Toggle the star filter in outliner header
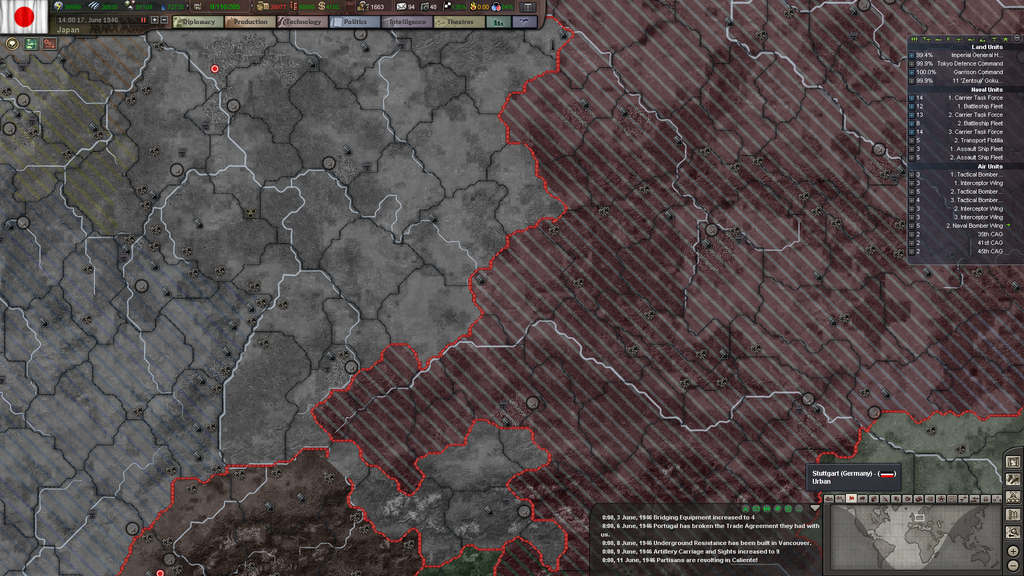This screenshot has height=576, width=1024. (x=1006, y=39)
